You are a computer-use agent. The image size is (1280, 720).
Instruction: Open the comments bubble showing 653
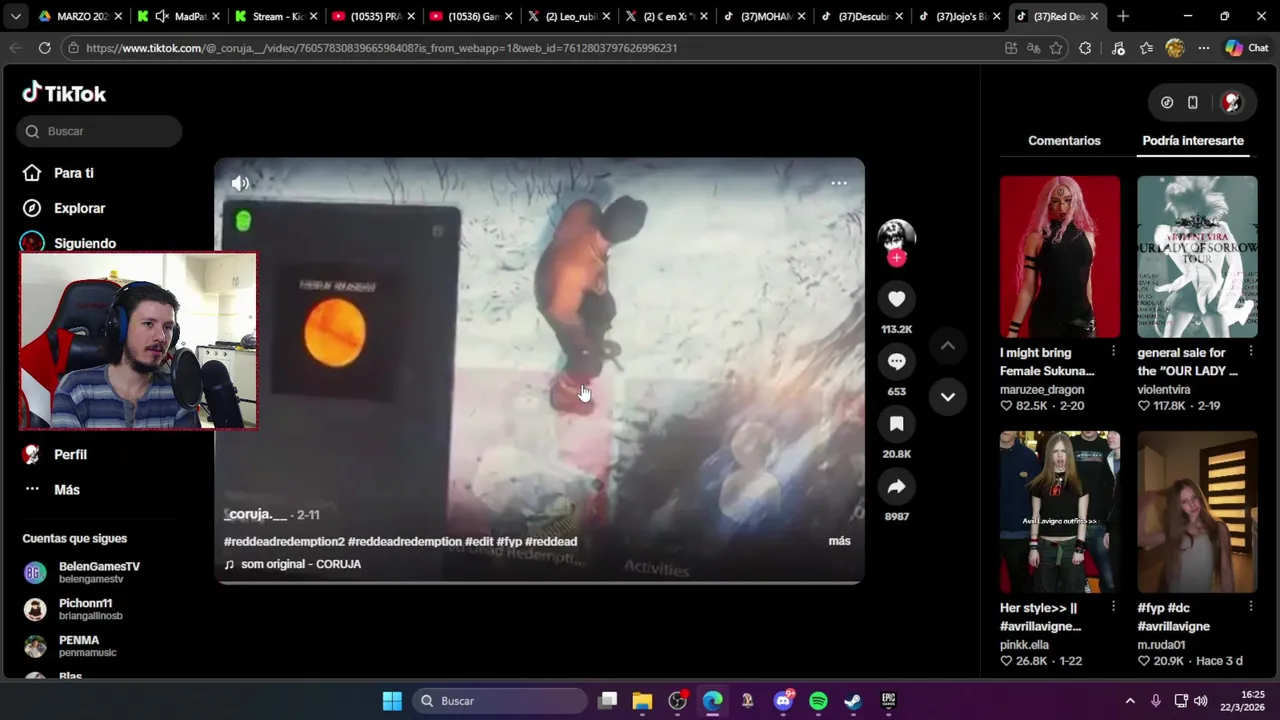click(x=897, y=361)
